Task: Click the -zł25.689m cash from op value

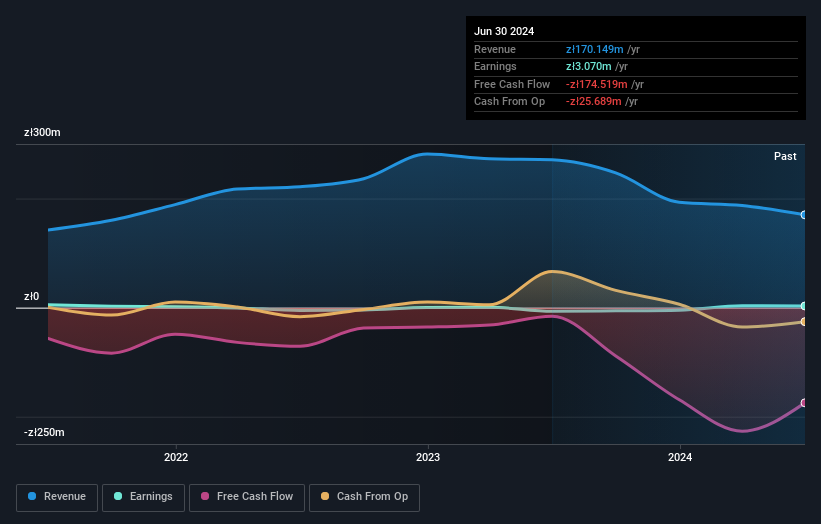Action: point(594,102)
